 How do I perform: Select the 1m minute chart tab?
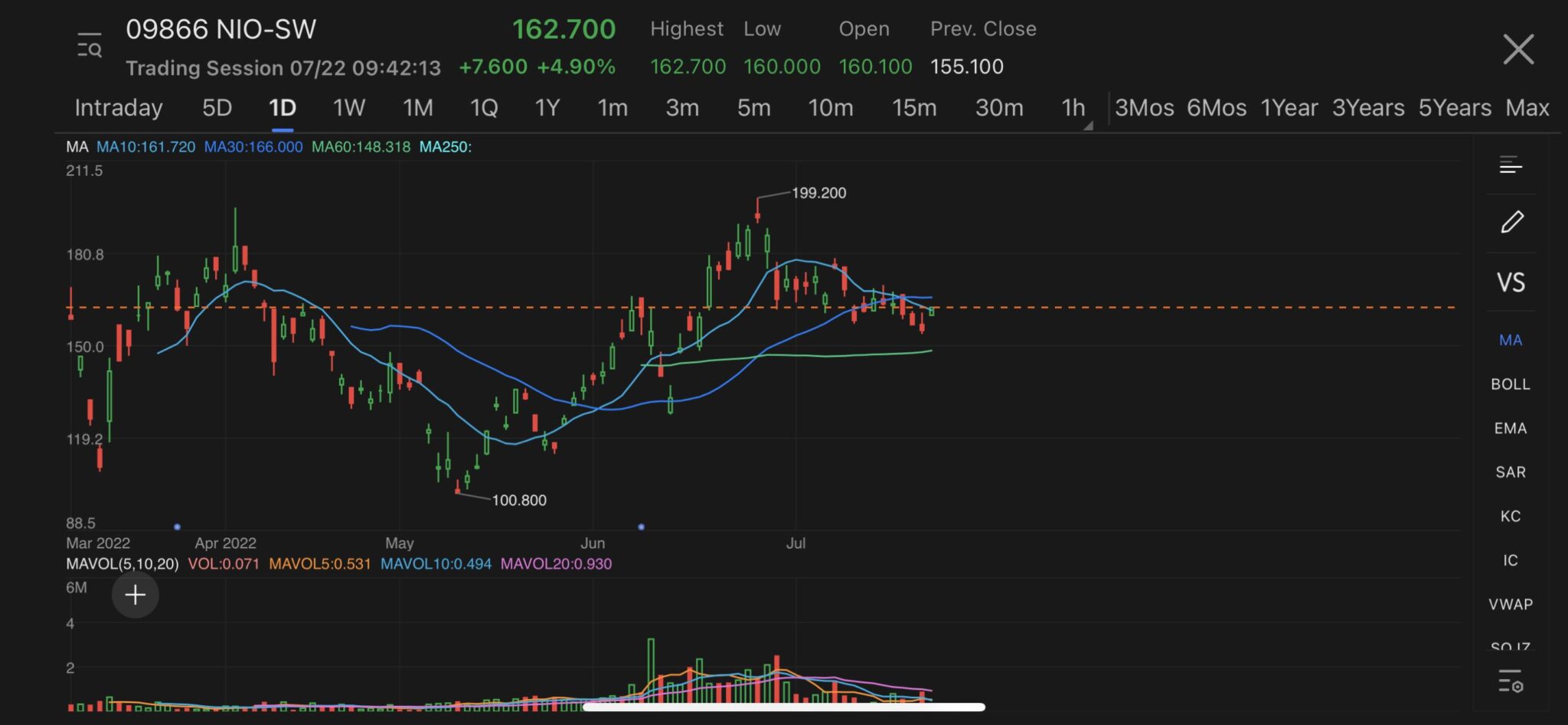tap(612, 108)
